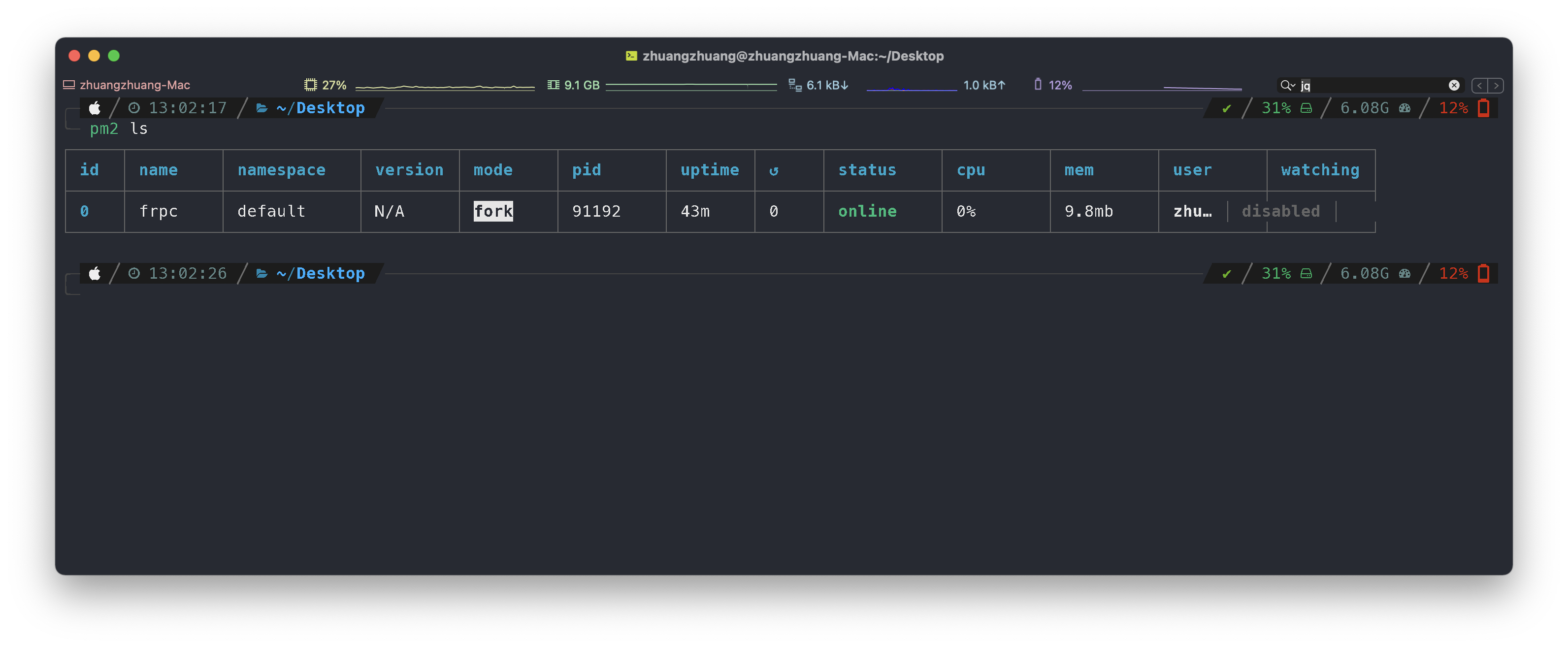The width and height of the screenshot is (1568, 648).
Task: Go to previous search result arrow
Action: point(1480,85)
